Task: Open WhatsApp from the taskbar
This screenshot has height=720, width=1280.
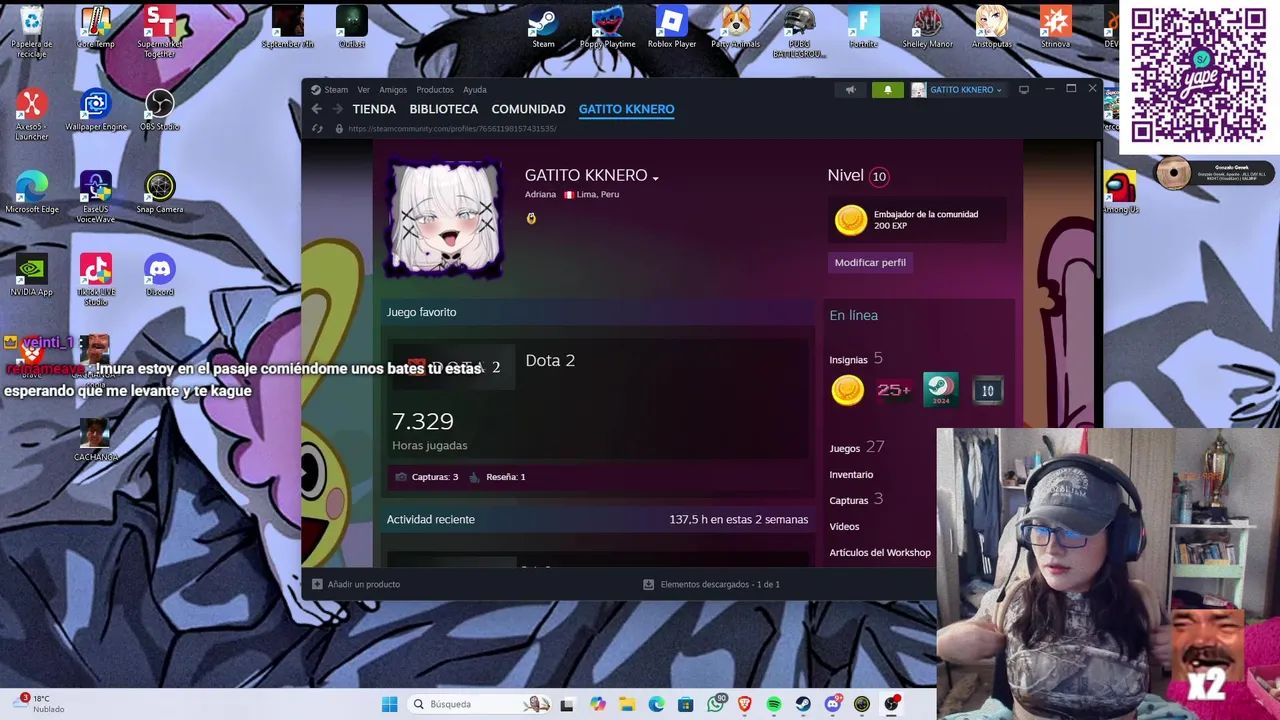Action: coord(715,704)
